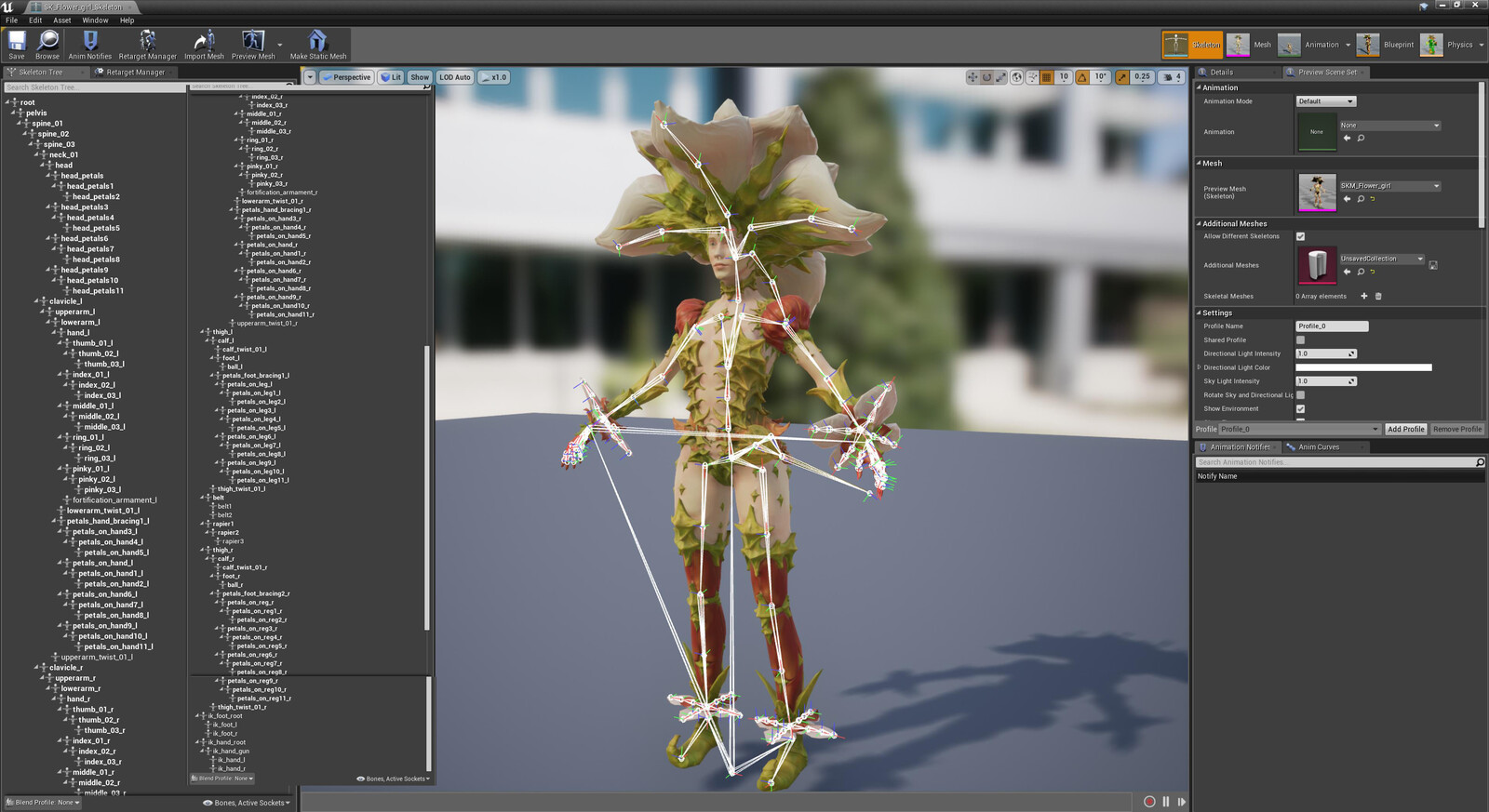Open Animation Mode Default dropdown
The image size is (1489, 812).
(x=1326, y=101)
